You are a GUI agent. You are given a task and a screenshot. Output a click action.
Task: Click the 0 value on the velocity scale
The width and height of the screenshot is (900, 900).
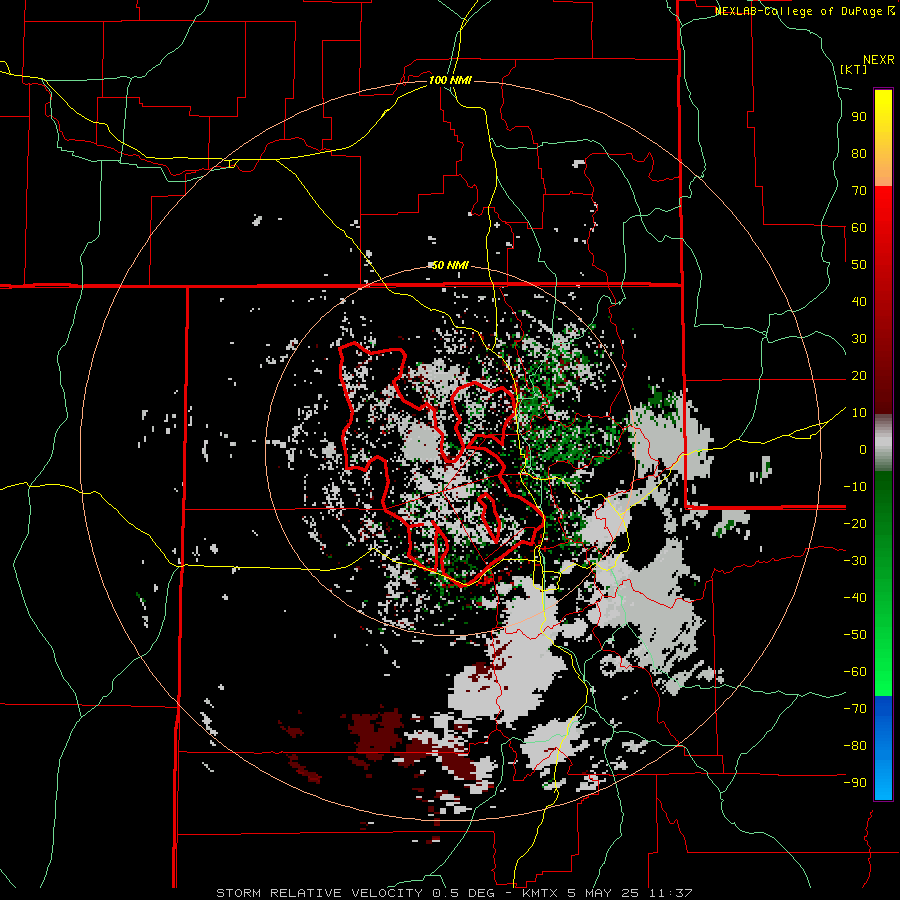click(863, 450)
